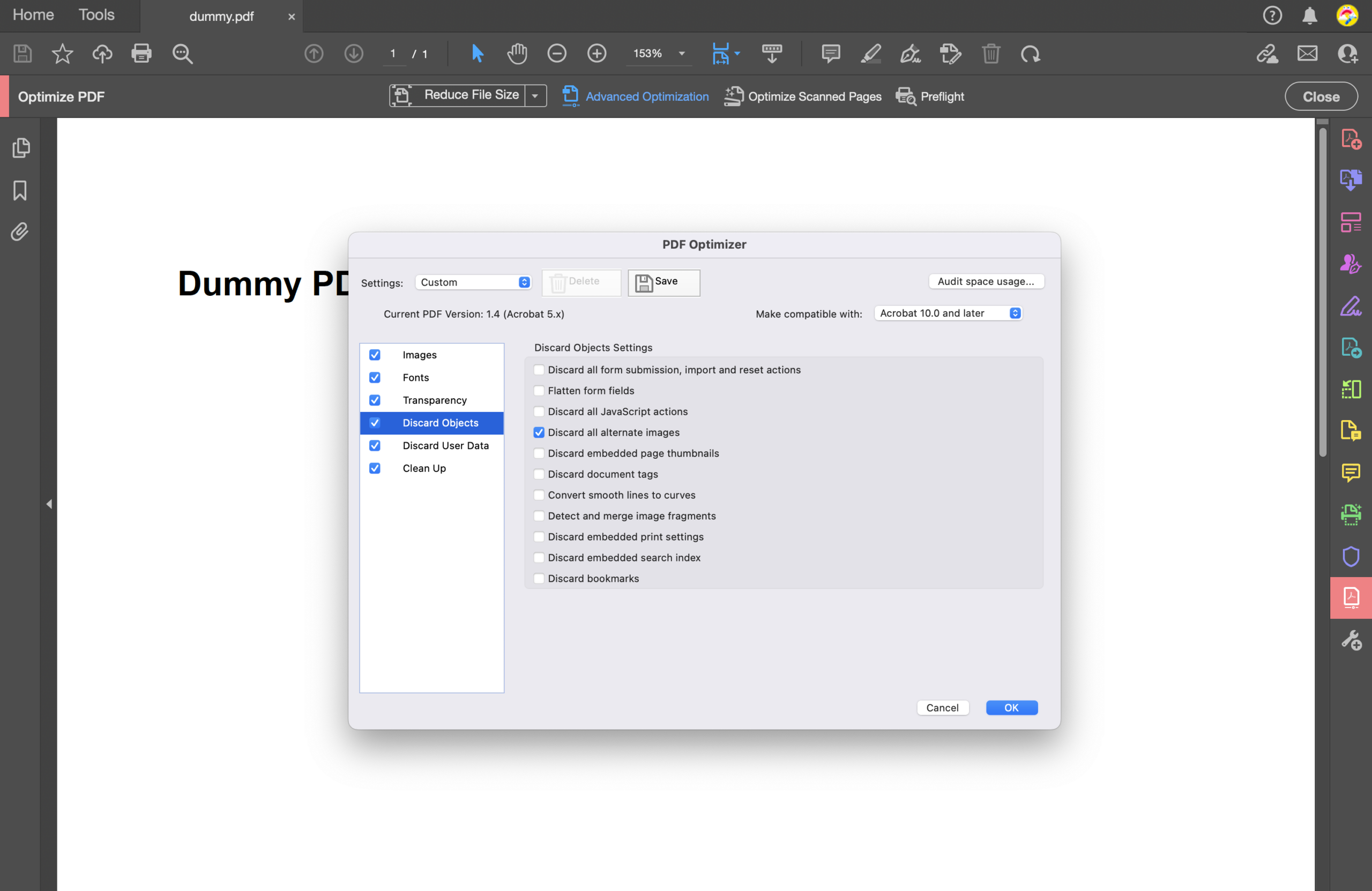Expand the Reduce File Size arrow
1372x891 pixels.
click(535, 96)
